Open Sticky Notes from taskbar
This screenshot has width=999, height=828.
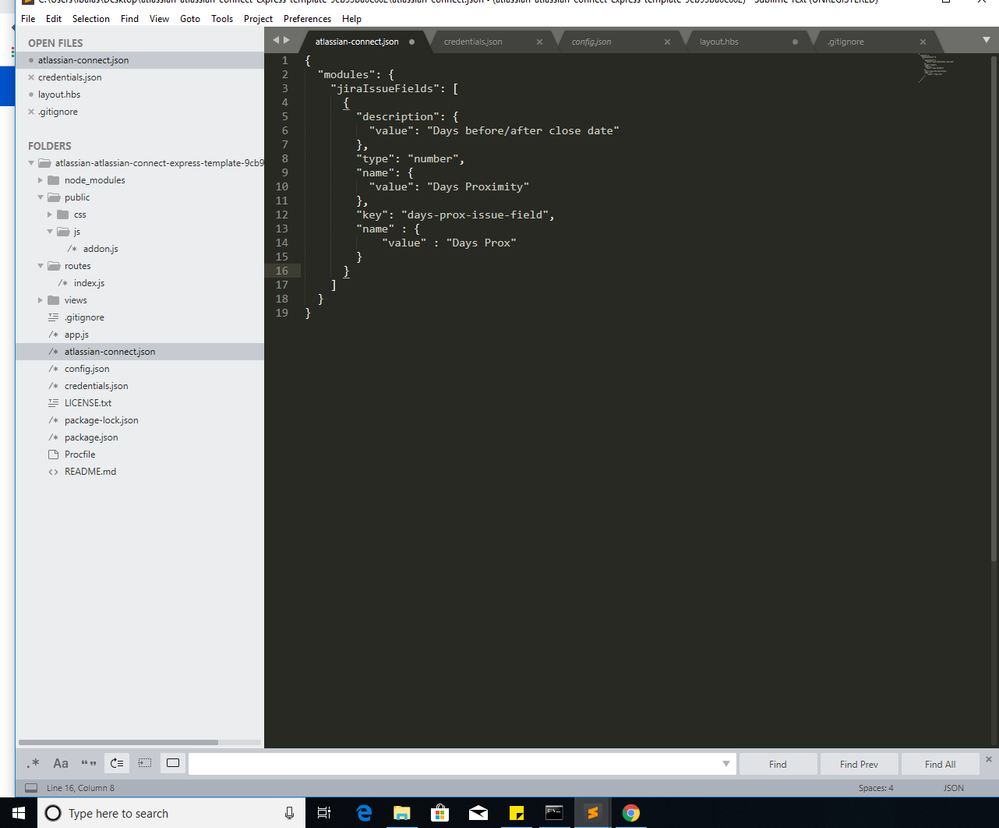tap(517, 813)
